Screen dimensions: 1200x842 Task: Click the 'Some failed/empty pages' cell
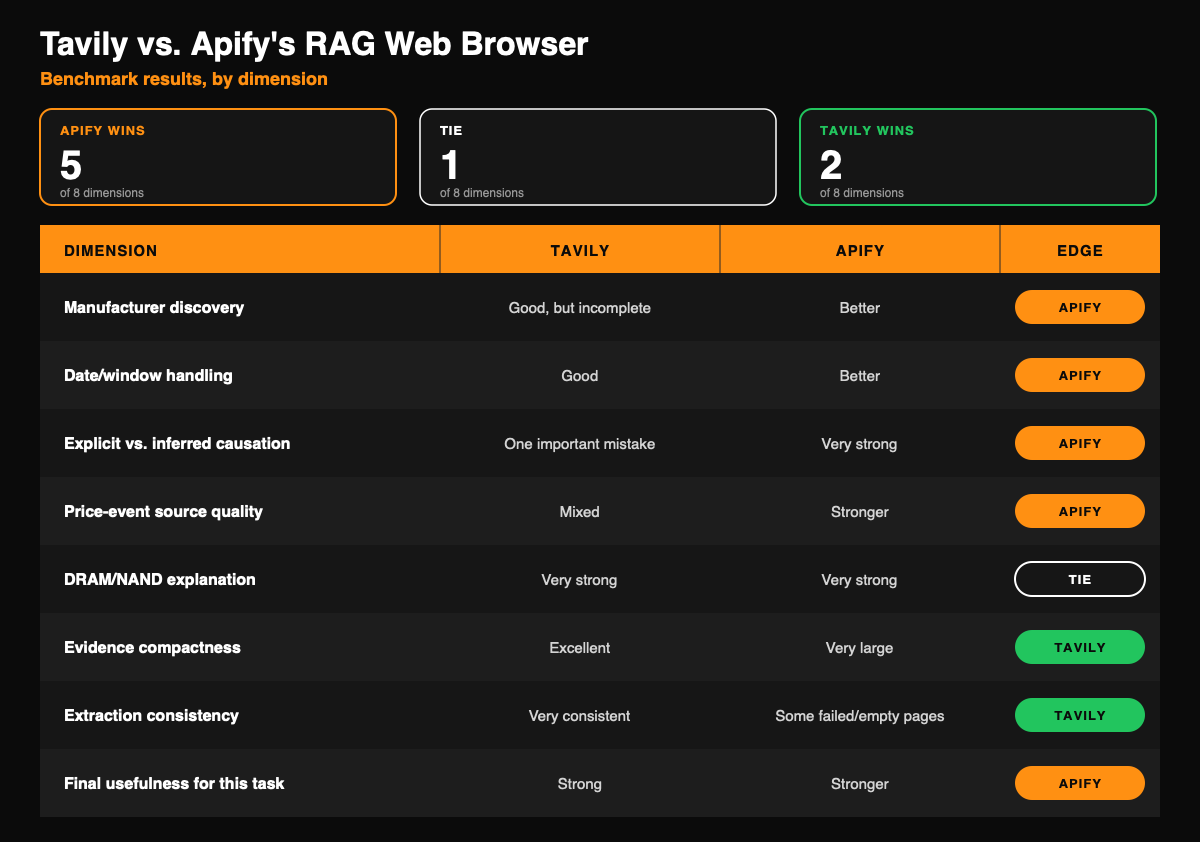coord(860,716)
